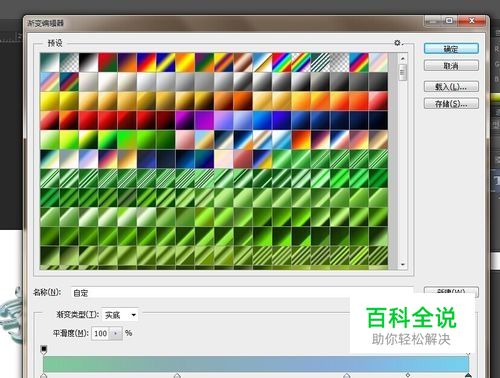Select the dark teal rightmost color stop
500x378 pixels.
[468, 375]
